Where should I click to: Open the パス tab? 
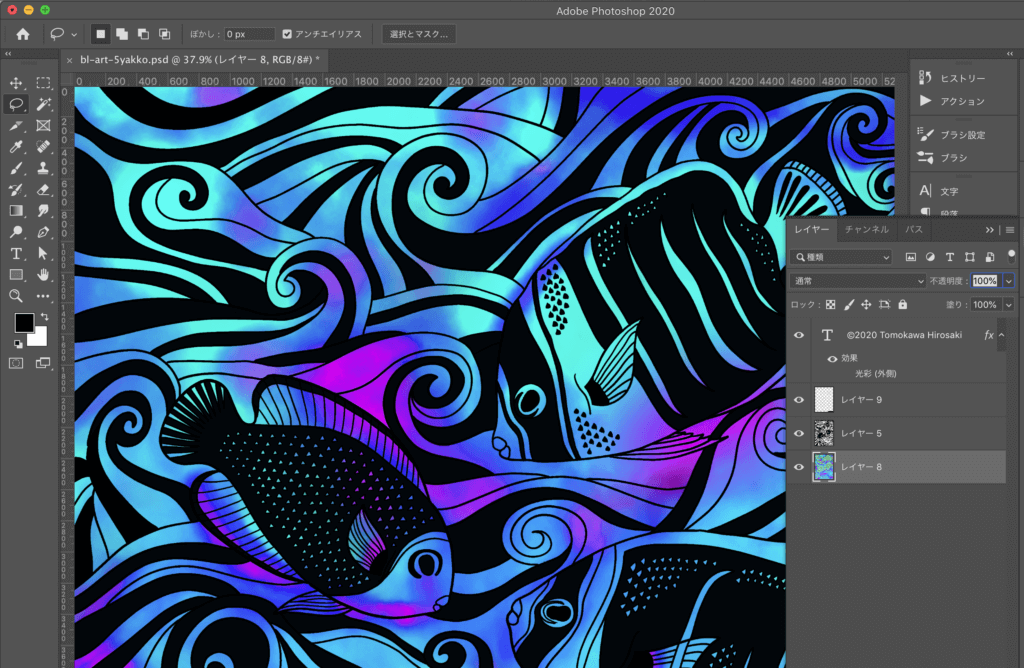click(x=913, y=229)
